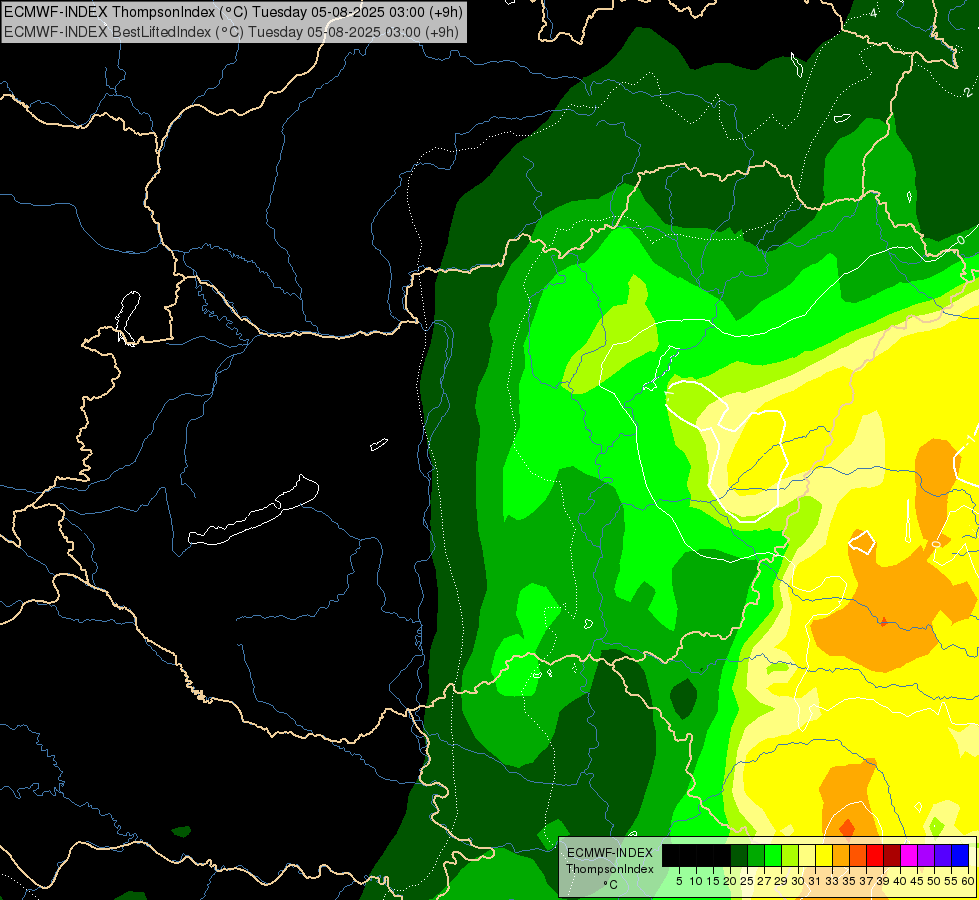The image size is (979, 900).
Task: Click the legend tick value 30
Action: click(x=798, y=881)
